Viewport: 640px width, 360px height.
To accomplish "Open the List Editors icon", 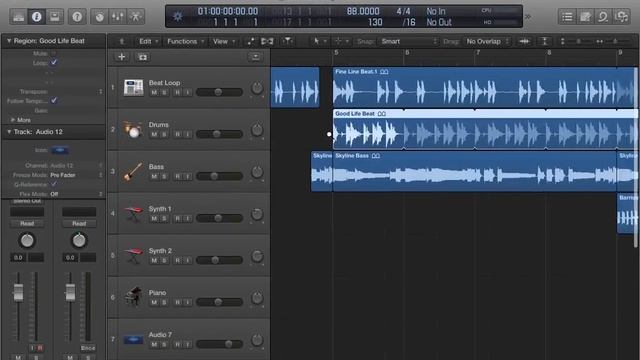I will point(567,17).
